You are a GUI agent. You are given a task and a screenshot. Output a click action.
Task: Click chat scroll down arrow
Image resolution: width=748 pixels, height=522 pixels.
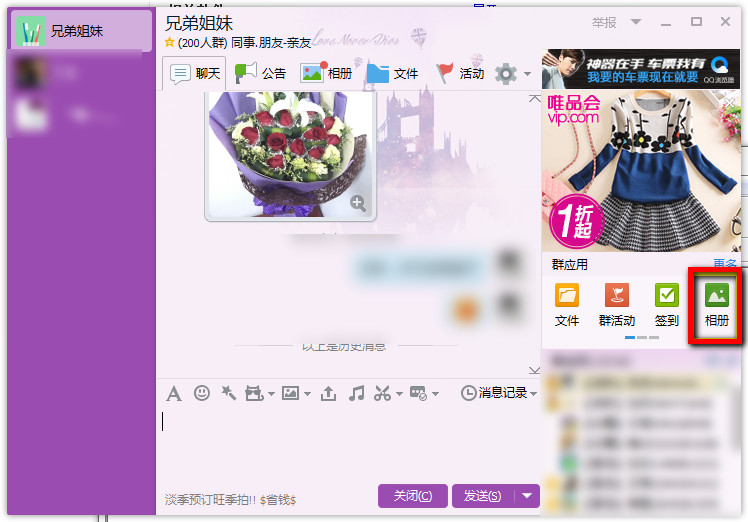click(534, 370)
